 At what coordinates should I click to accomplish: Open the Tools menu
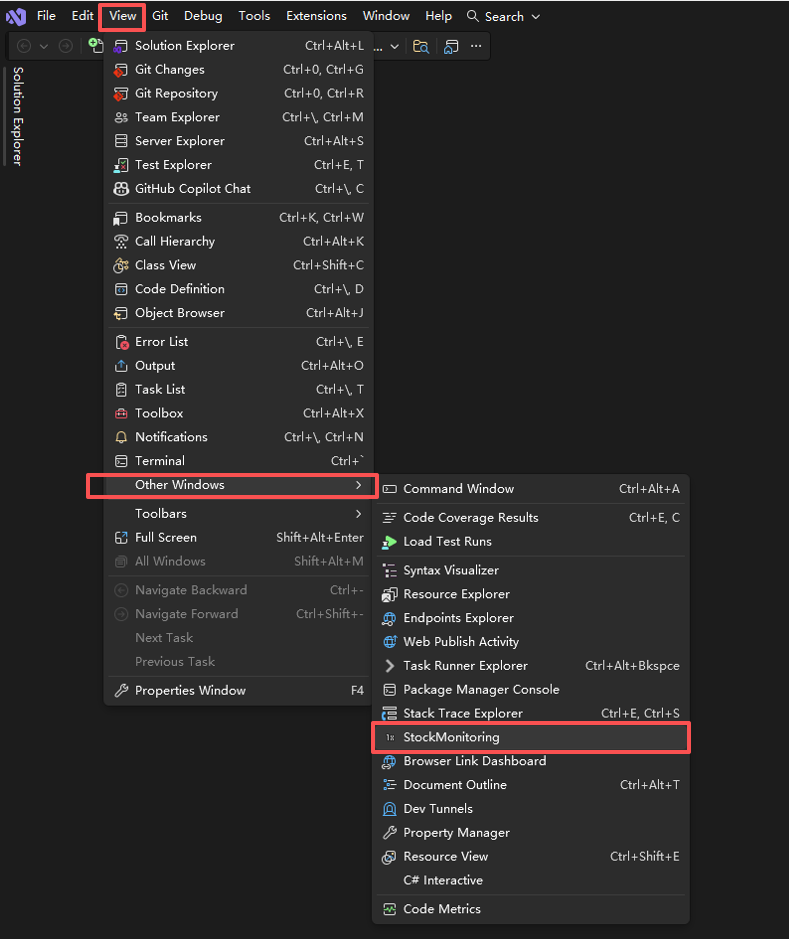(x=254, y=16)
